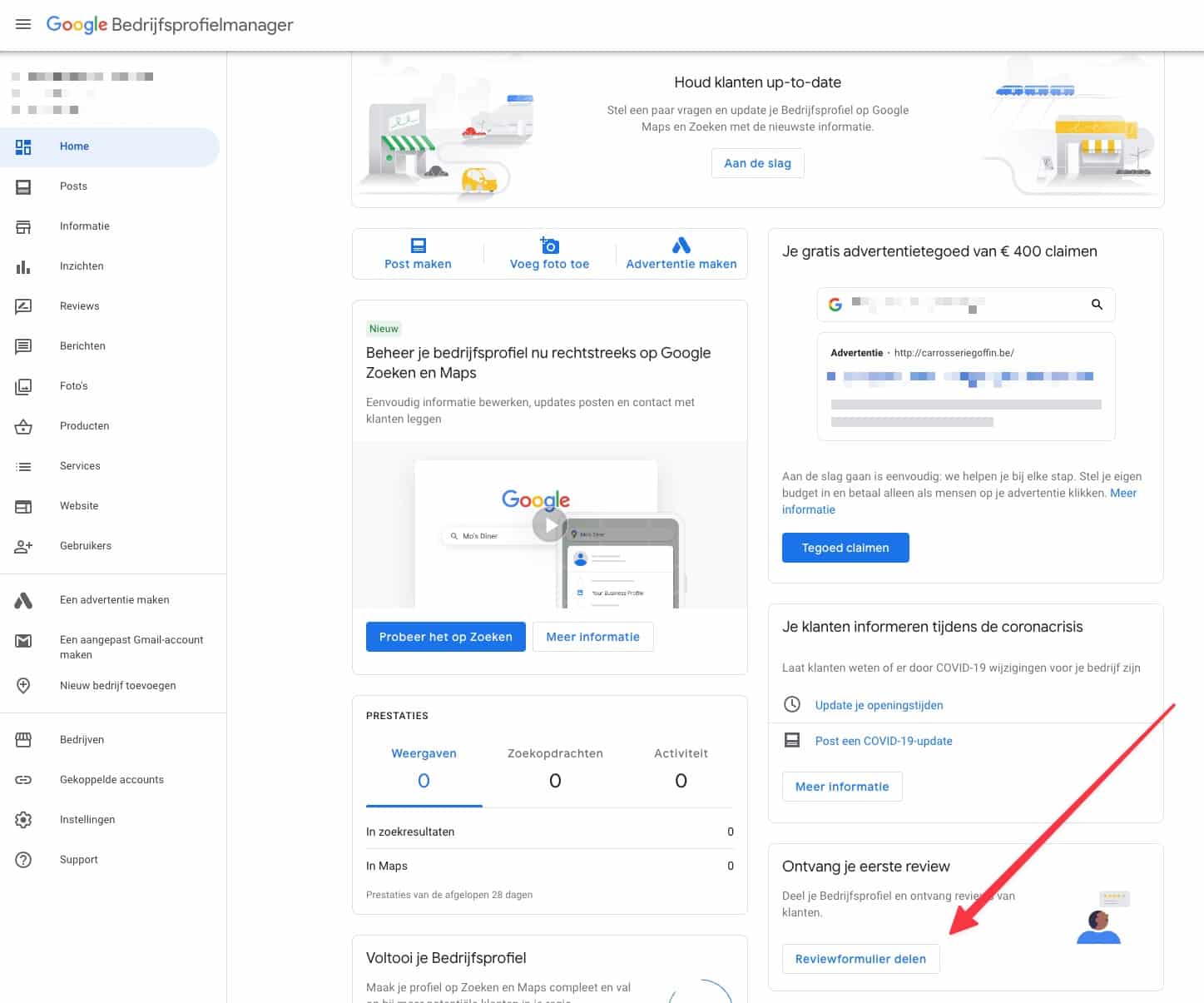Click the Voeg foto toe camera icon

click(x=549, y=245)
